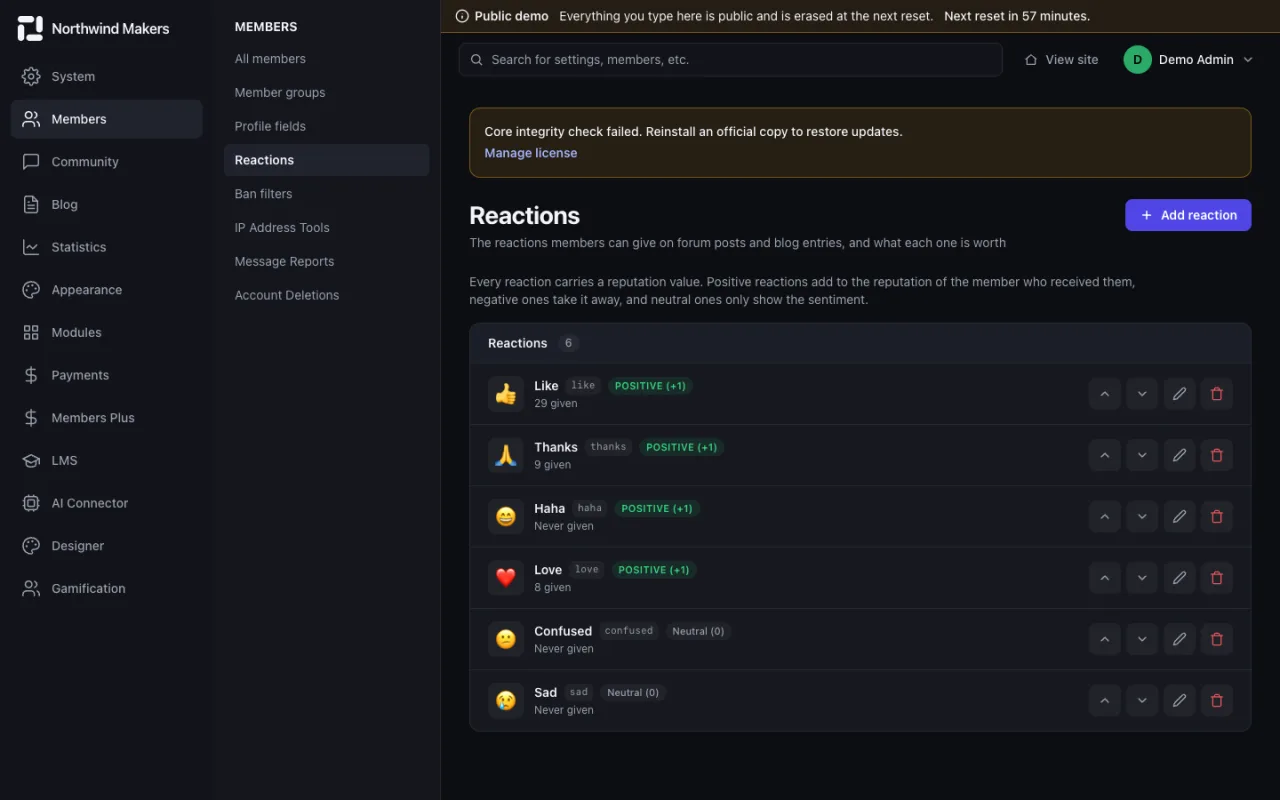Delete the Haha reaction
The height and width of the screenshot is (800, 1280).
point(1217,517)
